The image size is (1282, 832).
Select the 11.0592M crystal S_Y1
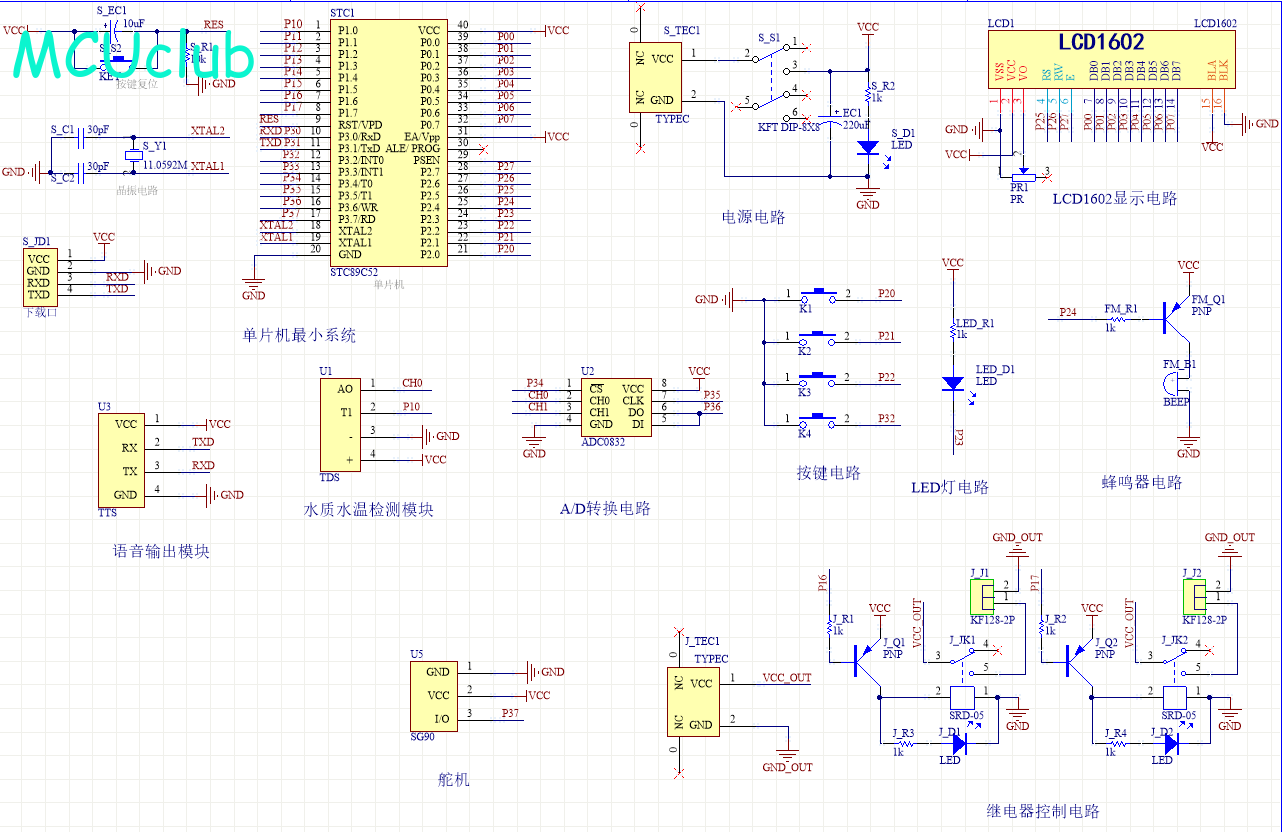click(133, 155)
